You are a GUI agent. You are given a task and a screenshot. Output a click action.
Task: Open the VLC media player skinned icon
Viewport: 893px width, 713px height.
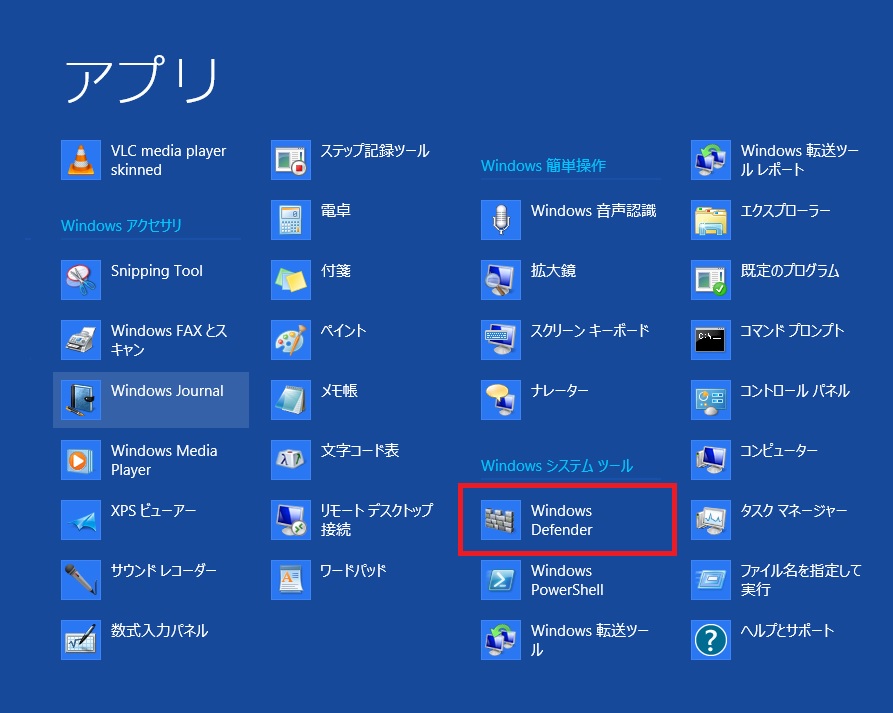(81, 160)
